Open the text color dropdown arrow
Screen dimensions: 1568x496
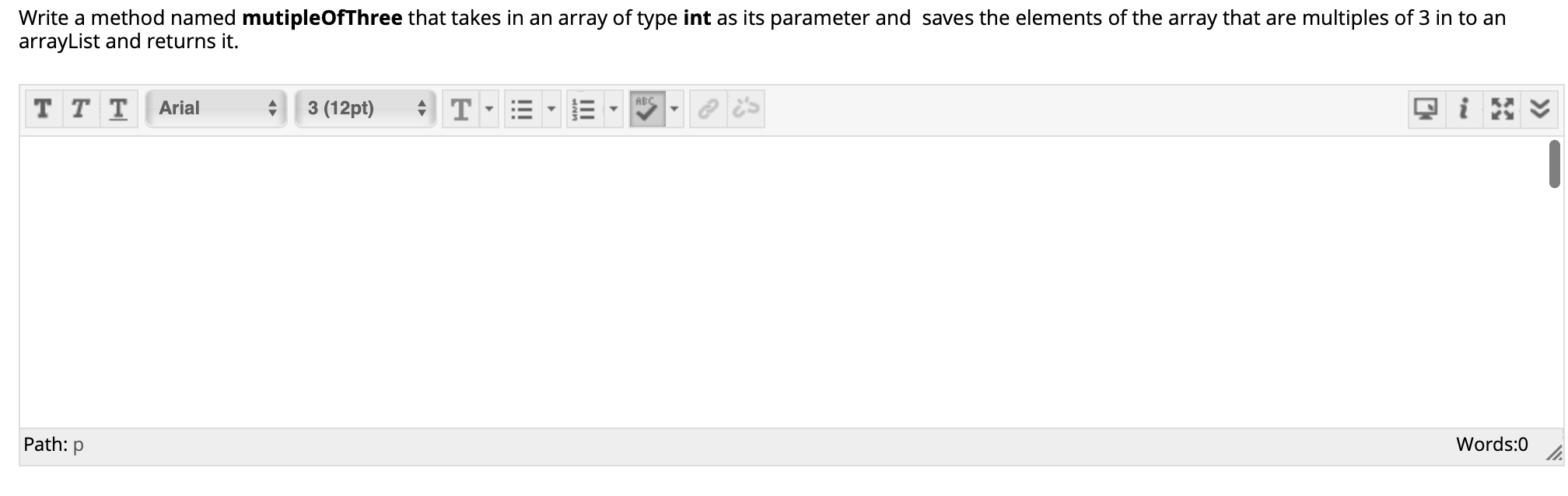489,112
